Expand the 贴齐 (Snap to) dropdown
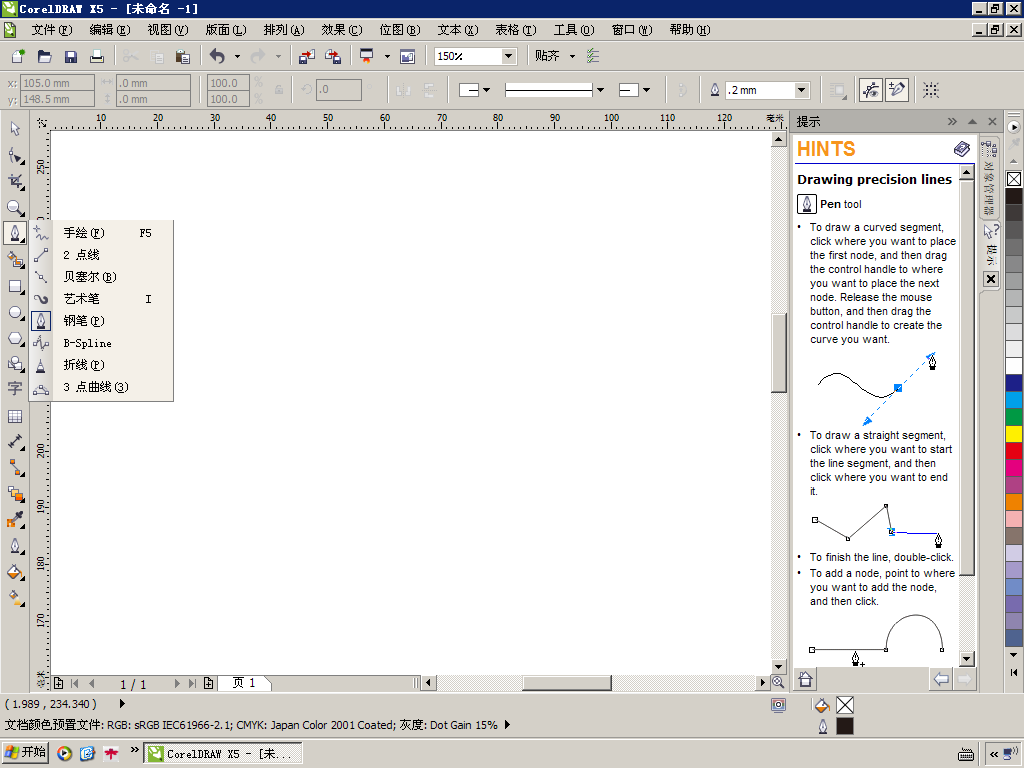 (x=573, y=56)
